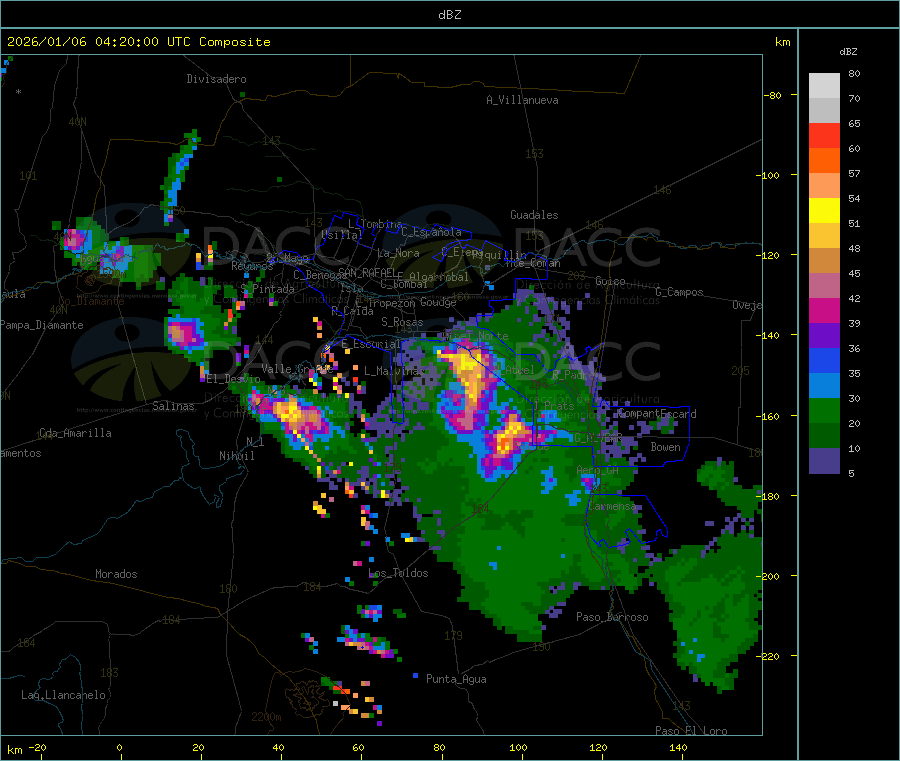Image resolution: width=900 pixels, height=761 pixels.
Task: Click the C_Española label
Action: pos(431,232)
